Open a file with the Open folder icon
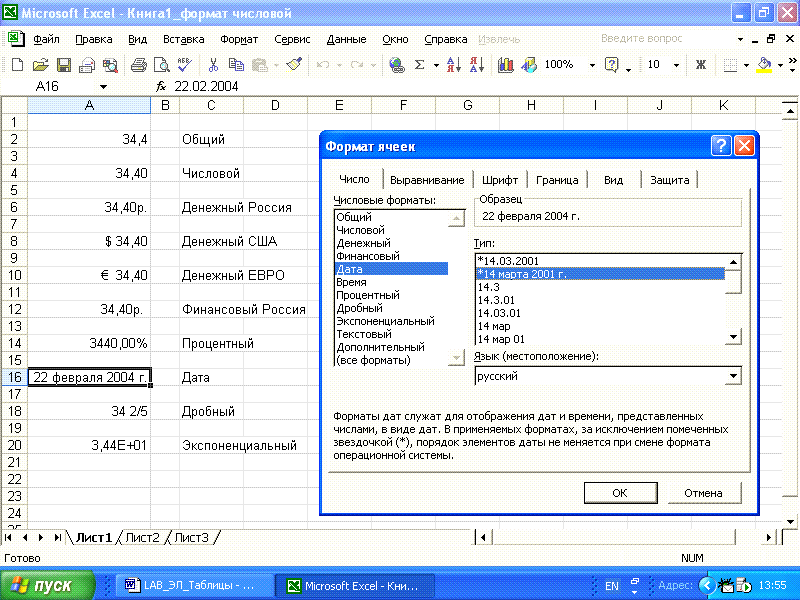 (40, 65)
